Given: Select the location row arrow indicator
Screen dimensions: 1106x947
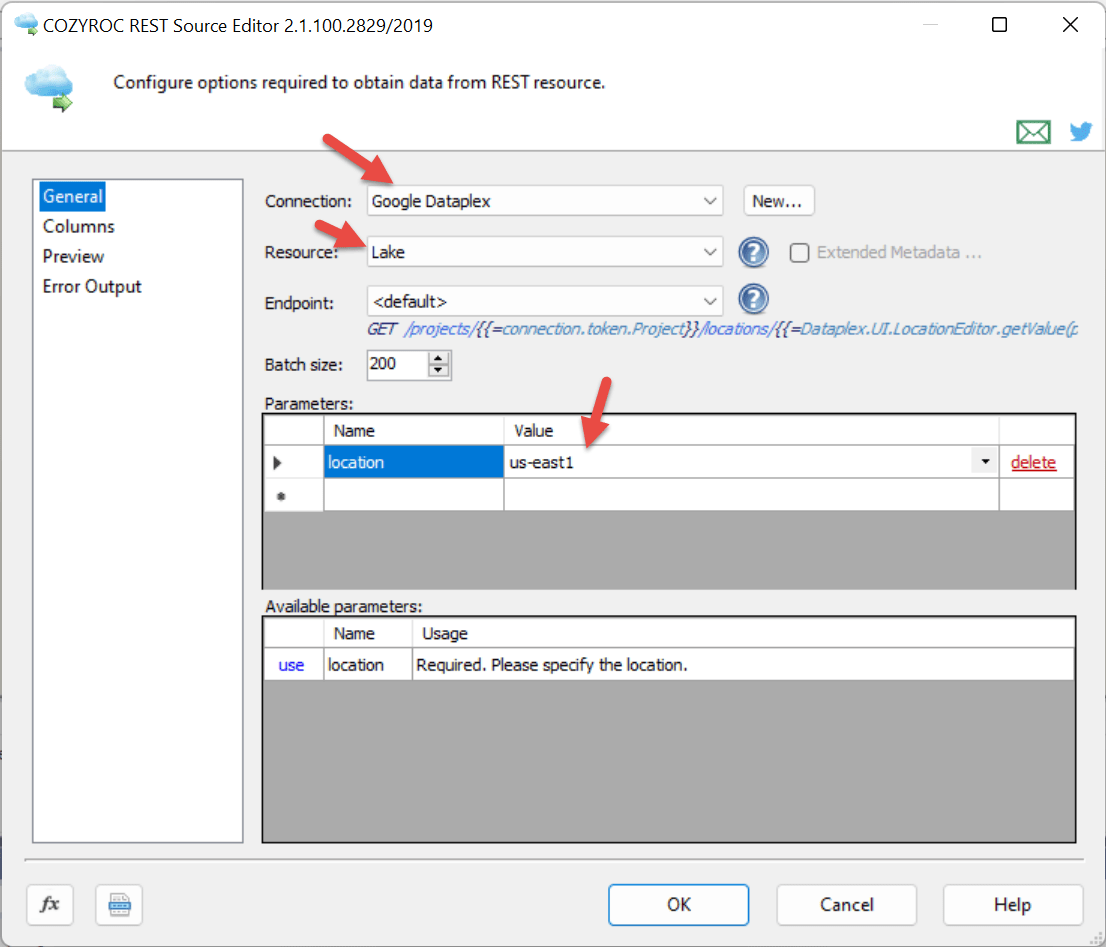Looking at the screenshot, I should 278,463.
